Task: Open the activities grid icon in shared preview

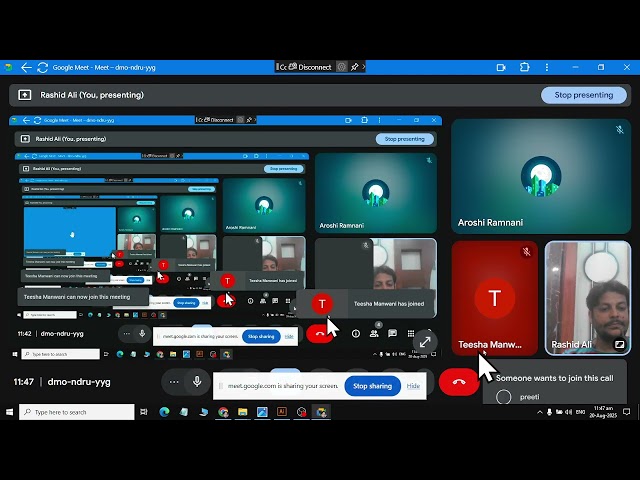Action: pyautogui.click(x=411, y=333)
